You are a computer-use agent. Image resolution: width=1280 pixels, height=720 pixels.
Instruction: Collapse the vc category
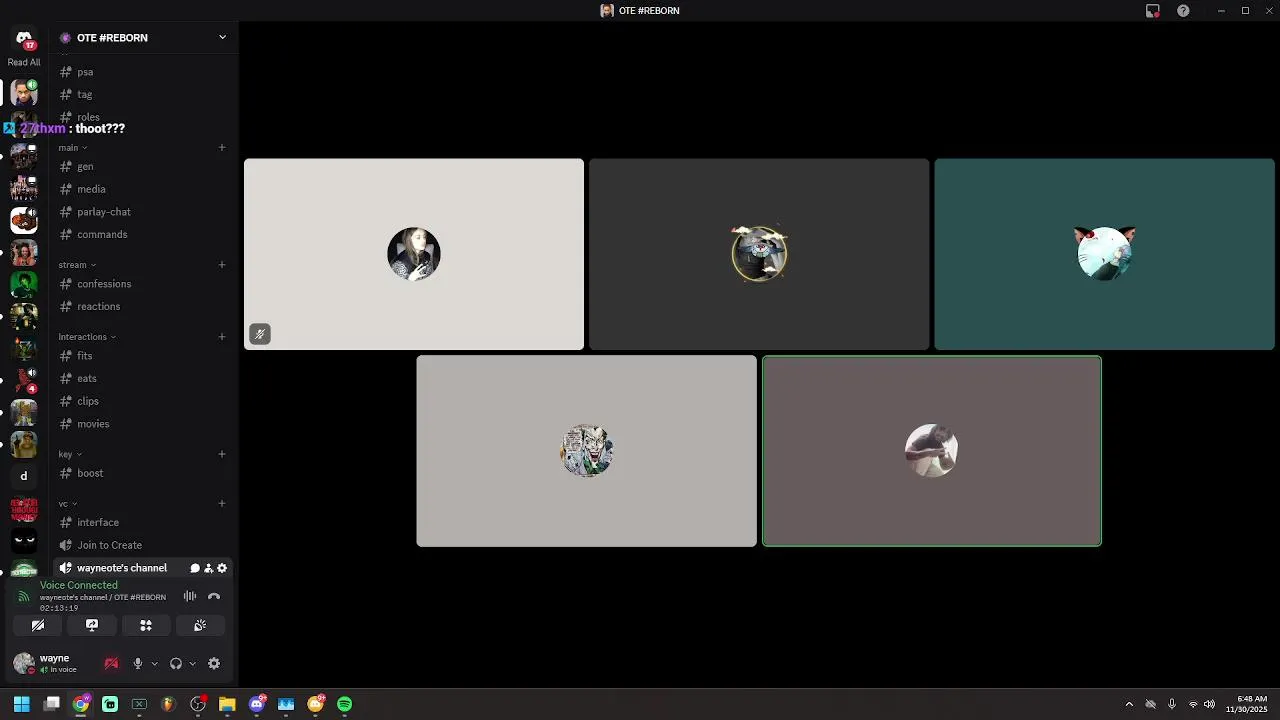[68, 504]
